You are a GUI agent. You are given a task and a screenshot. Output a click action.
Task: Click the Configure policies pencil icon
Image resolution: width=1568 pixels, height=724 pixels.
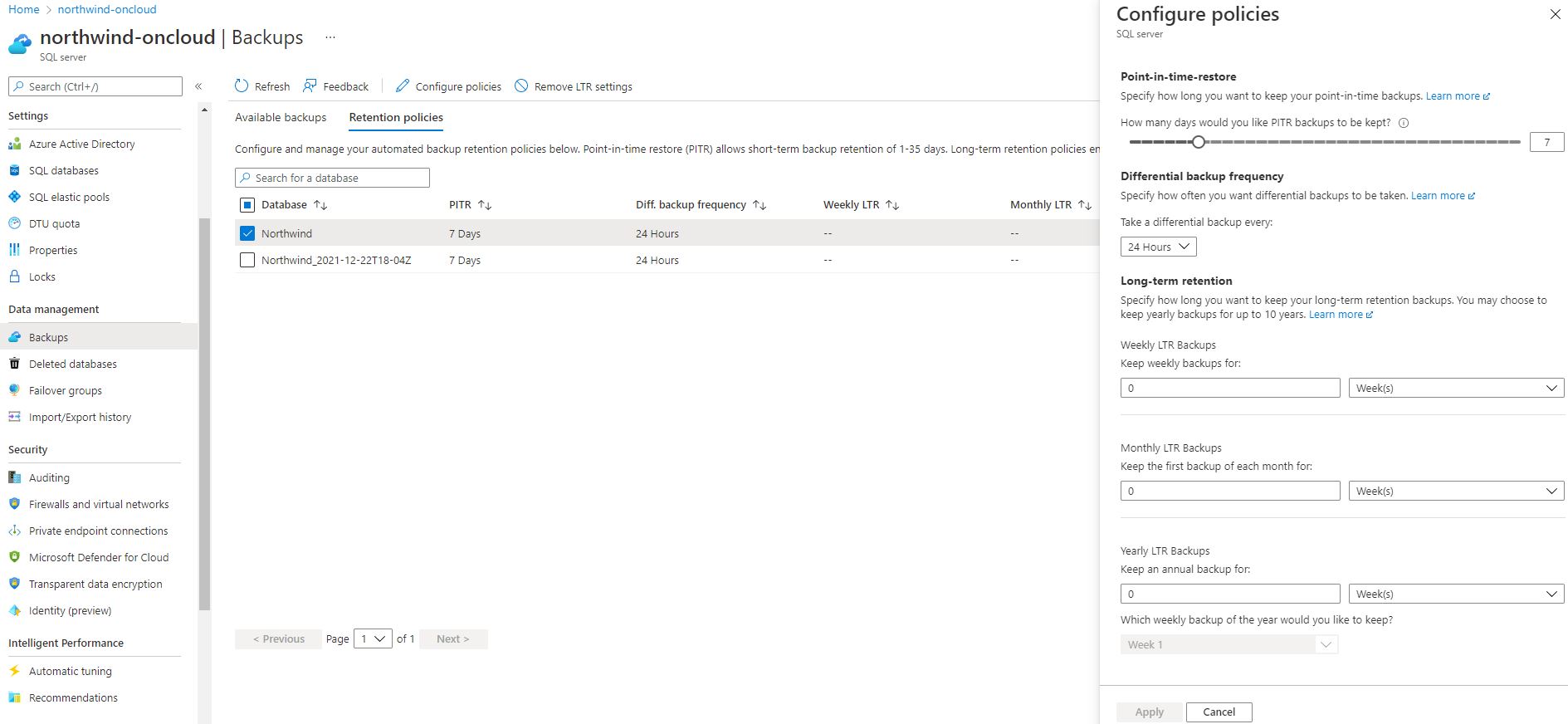pos(403,86)
